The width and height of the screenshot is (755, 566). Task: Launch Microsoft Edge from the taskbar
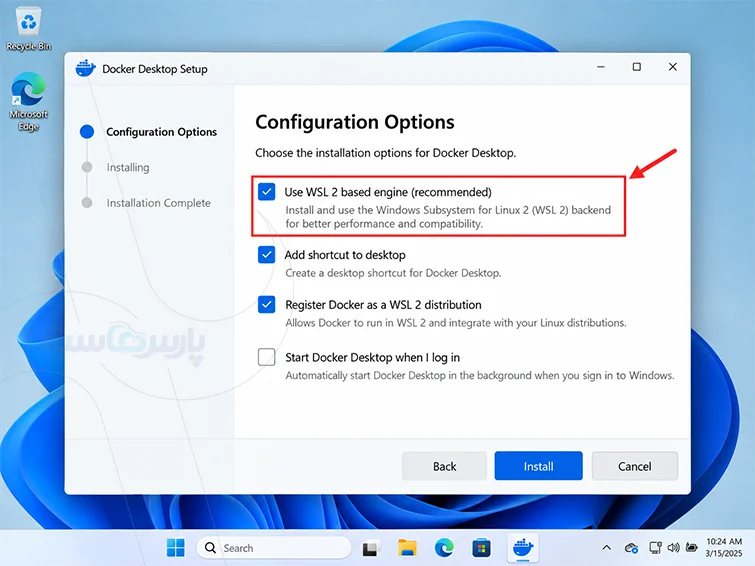pyautogui.click(x=444, y=548)
